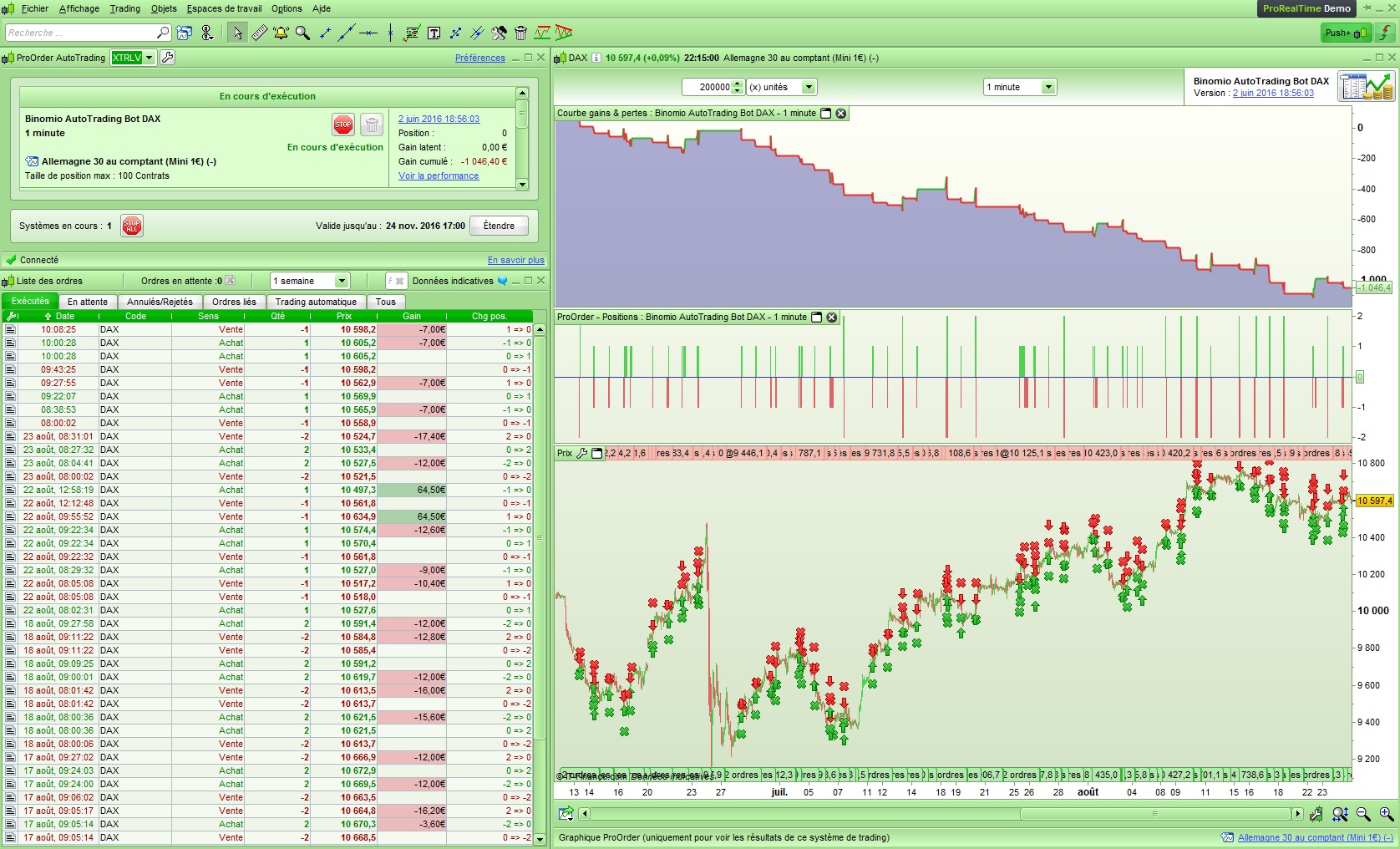Viewport: 1400px width, 849px height.
Task: Click the Étendre button
Action: [499, 226]
